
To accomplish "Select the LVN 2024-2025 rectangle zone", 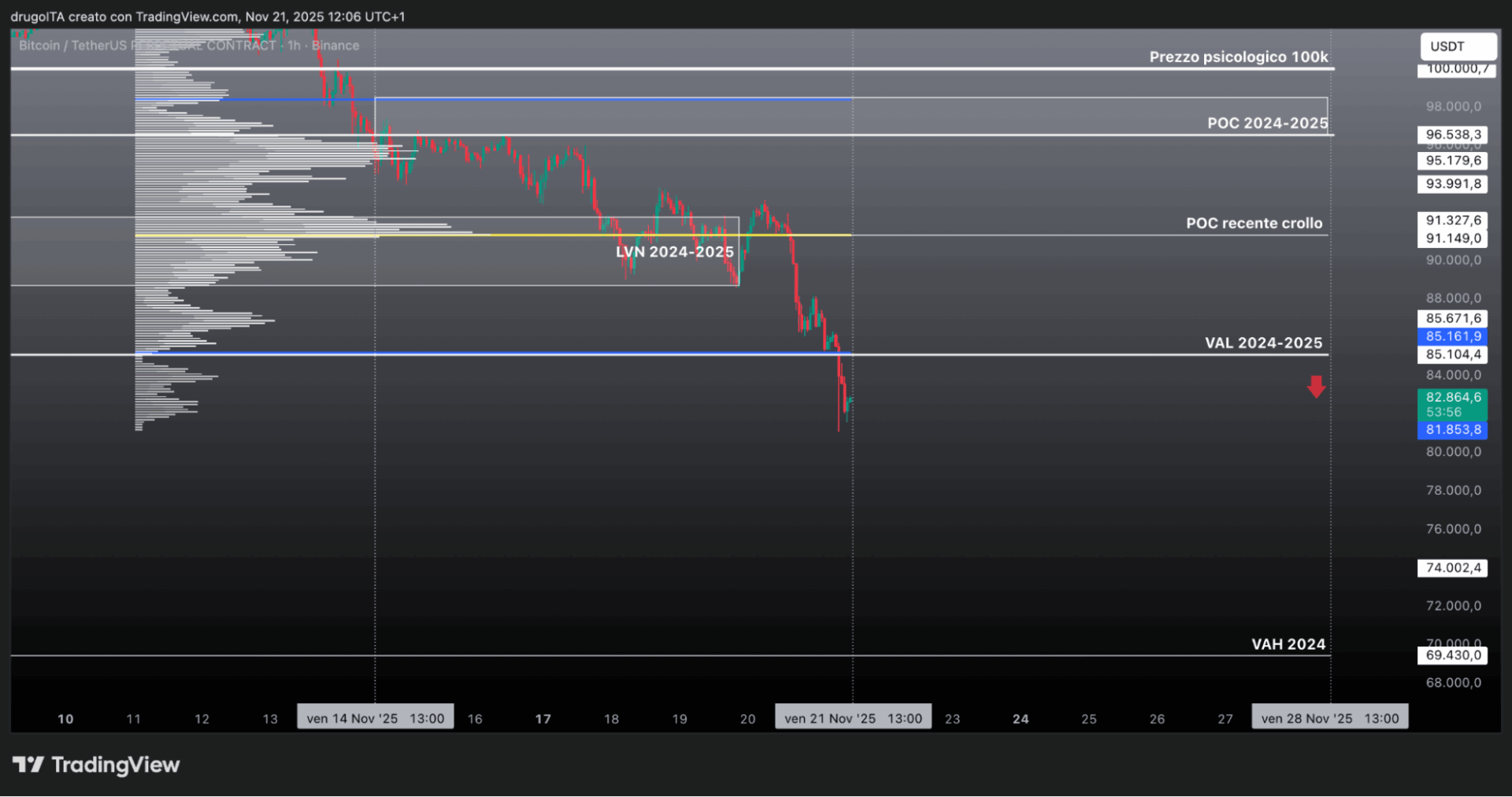I will [x=674, y=252].
